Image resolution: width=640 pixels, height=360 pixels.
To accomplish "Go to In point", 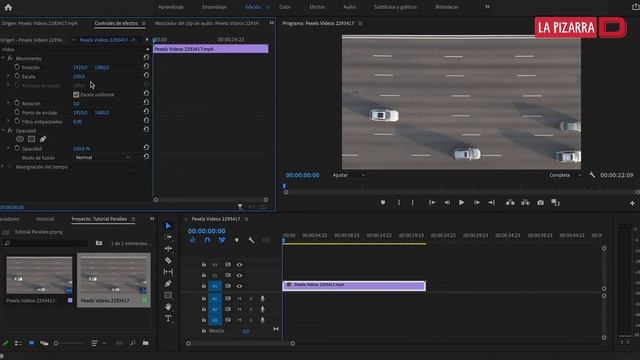I will pos(432,202).
